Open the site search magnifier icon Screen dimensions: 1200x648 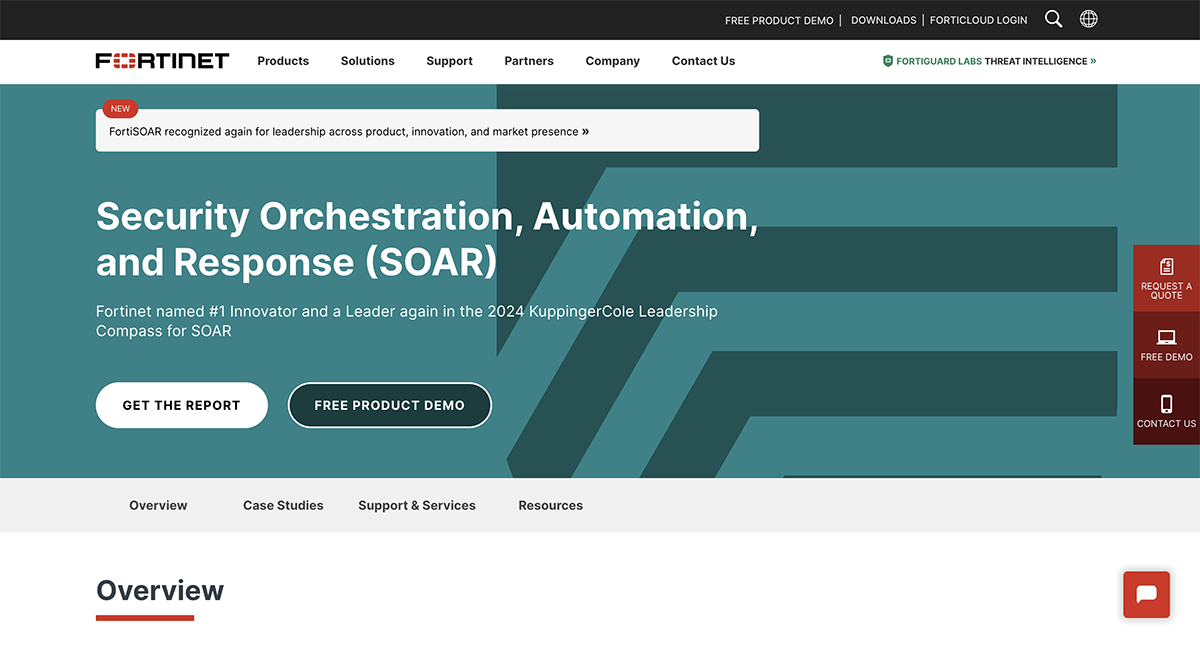click(1053, 18)
